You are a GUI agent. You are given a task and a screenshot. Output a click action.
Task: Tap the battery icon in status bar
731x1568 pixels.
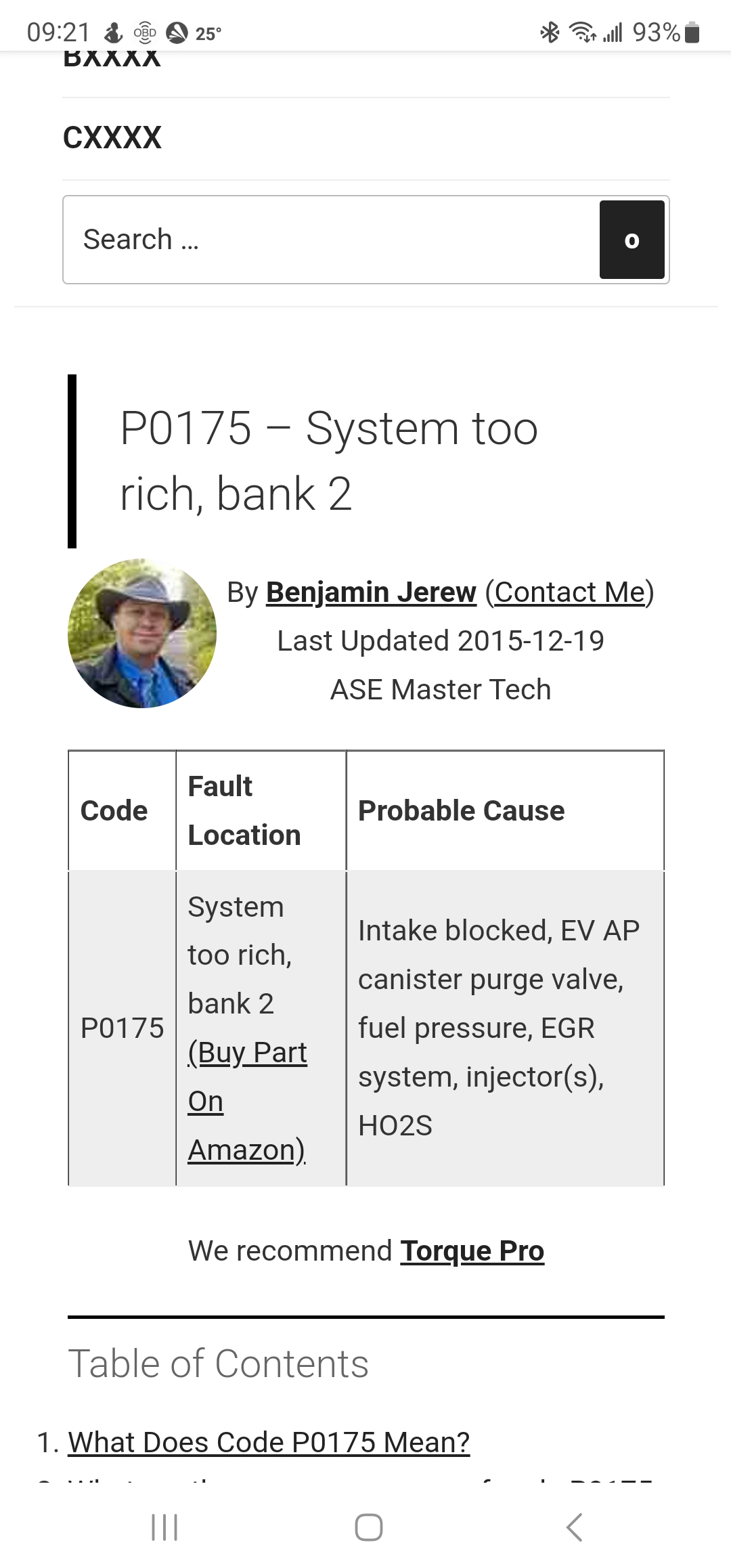[692, 32]
